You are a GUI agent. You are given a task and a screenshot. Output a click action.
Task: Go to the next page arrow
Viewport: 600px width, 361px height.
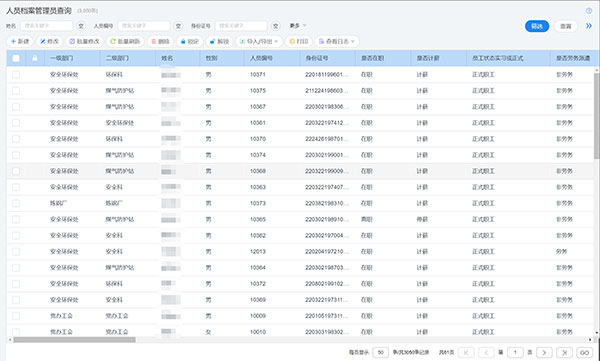tap(544, 352)
